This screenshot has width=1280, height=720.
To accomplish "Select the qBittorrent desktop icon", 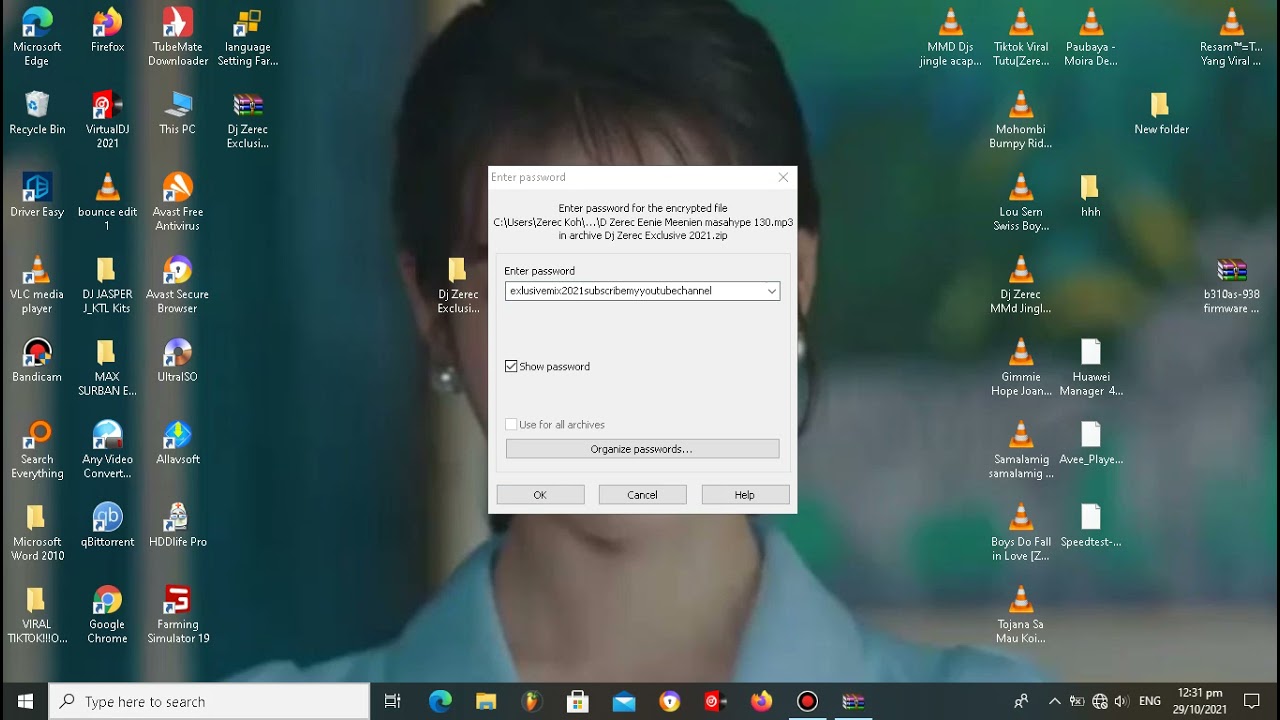I will [x=107, y=526].
